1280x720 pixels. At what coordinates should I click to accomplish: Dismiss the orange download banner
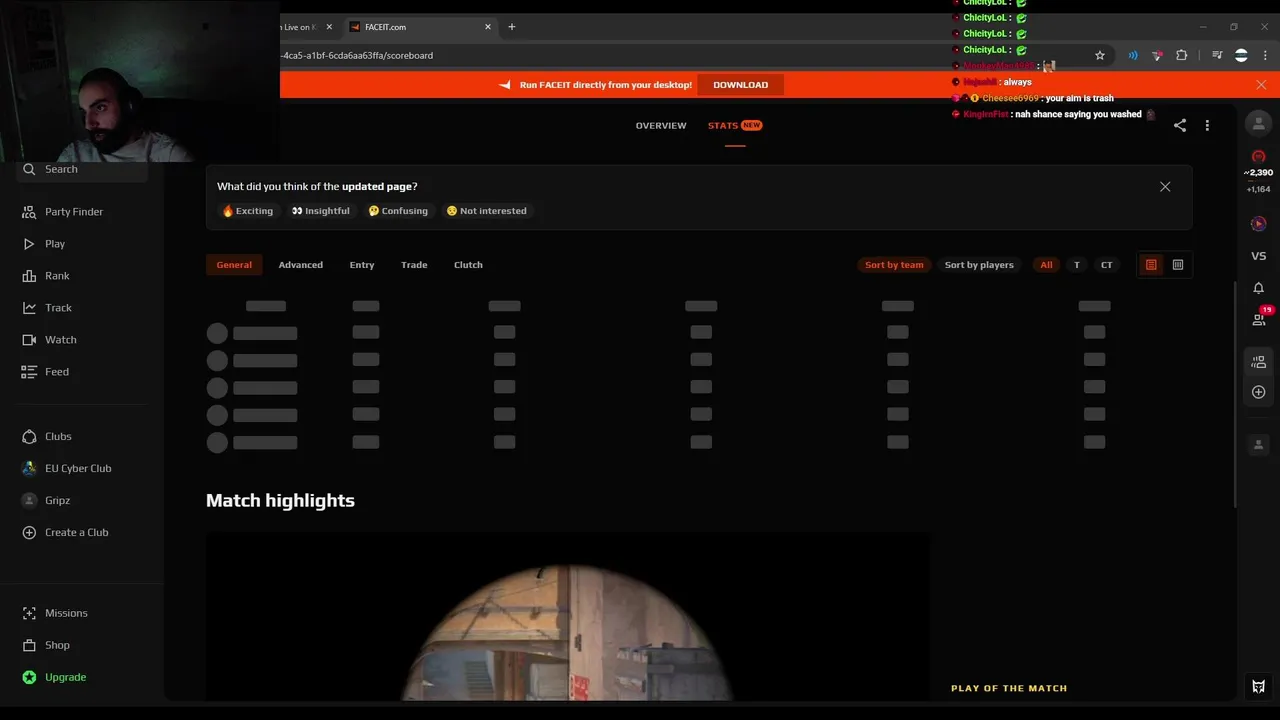click(1261, 85)
